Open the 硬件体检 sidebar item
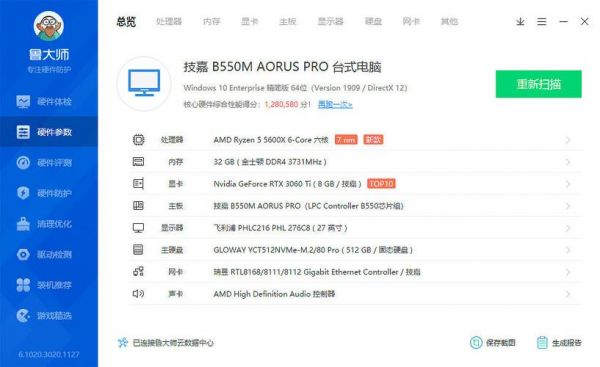The height and width of the screenshot is (367, 600). pos(49,101)
